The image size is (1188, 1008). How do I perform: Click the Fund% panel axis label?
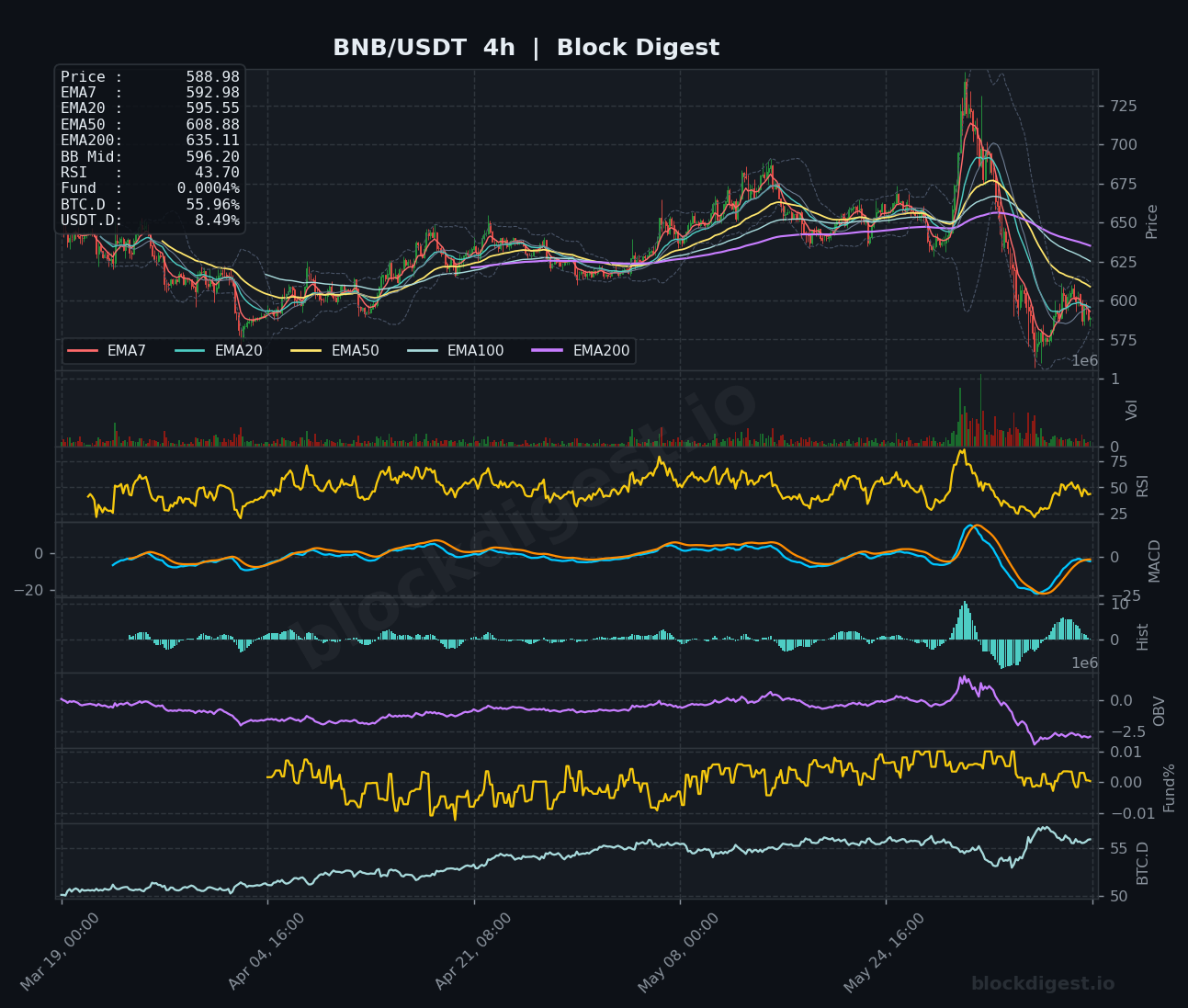1170,787
